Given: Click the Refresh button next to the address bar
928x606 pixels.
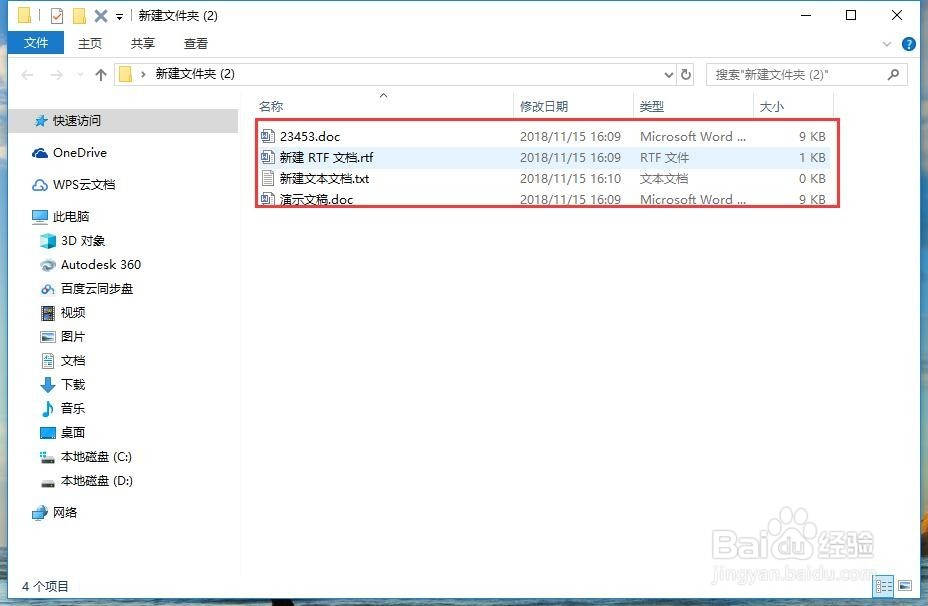Looking at the screenshot, I should 686,75.
